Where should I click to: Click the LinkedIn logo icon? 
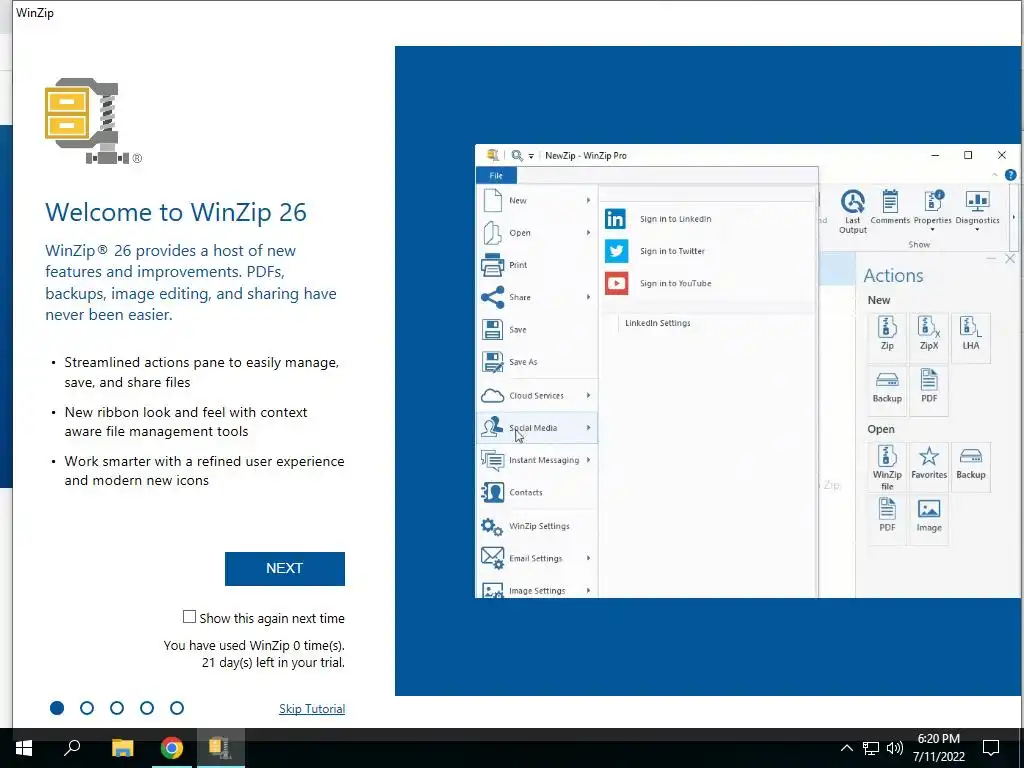coord(616,219)
